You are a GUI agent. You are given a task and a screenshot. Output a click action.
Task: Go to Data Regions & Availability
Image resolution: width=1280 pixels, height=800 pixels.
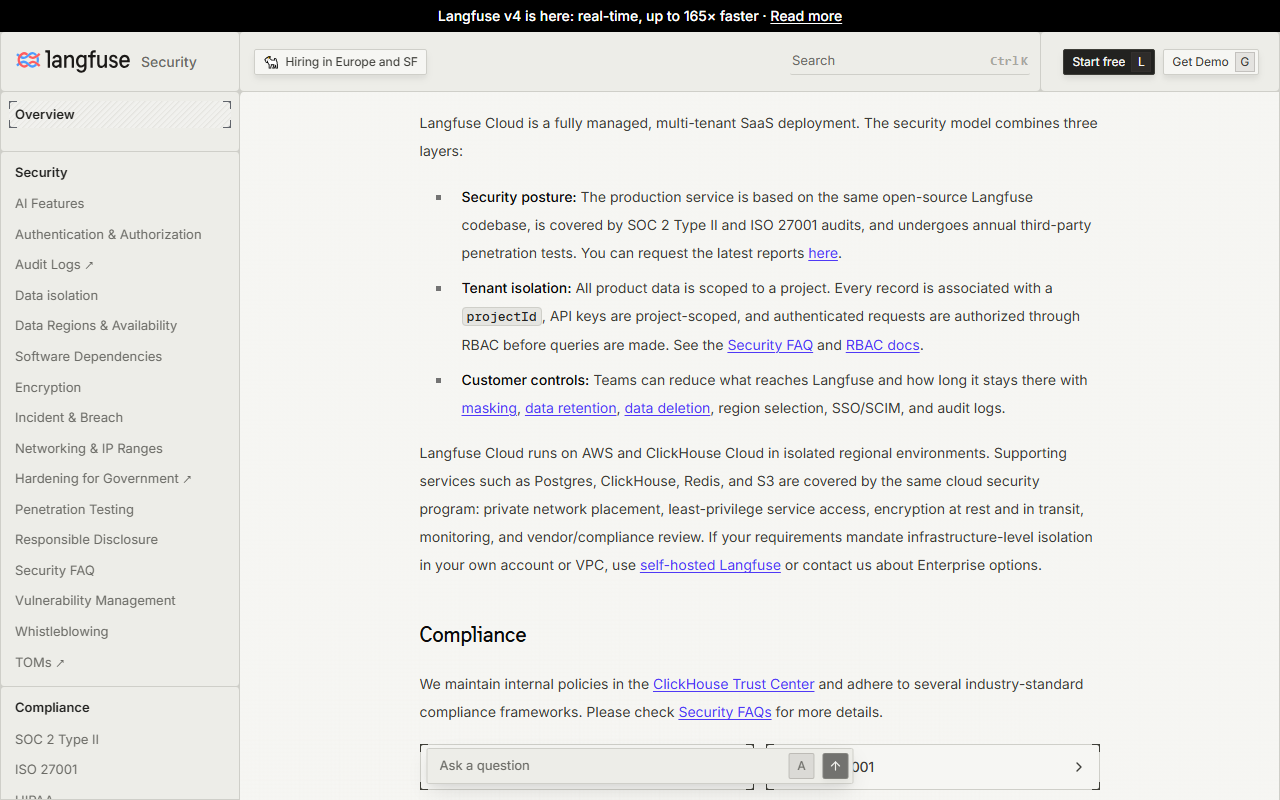tap(96, 326)
